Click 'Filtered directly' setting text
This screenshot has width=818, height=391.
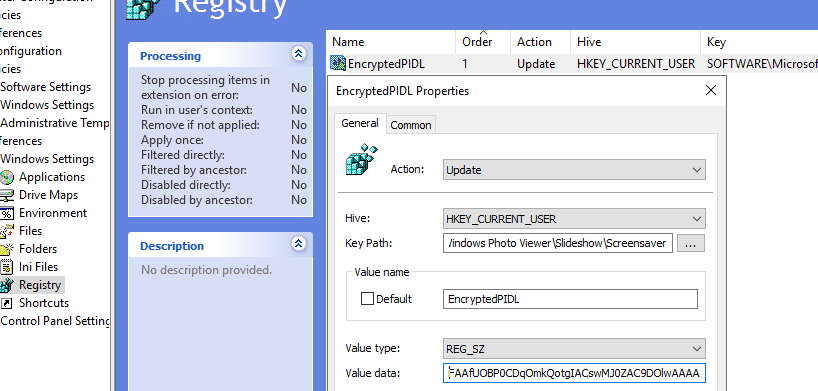(183, 155)
